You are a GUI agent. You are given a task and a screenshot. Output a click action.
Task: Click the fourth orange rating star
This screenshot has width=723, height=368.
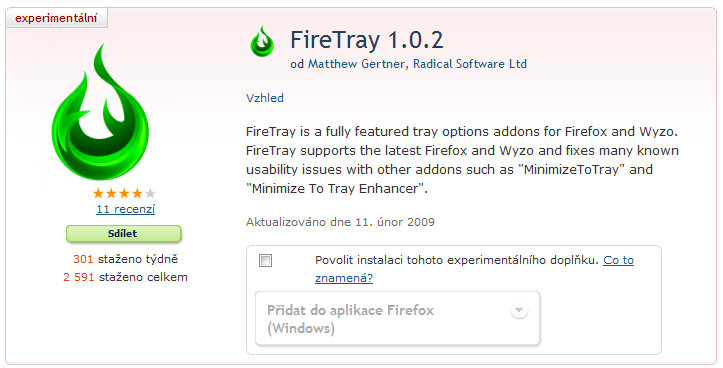(137, 193)
